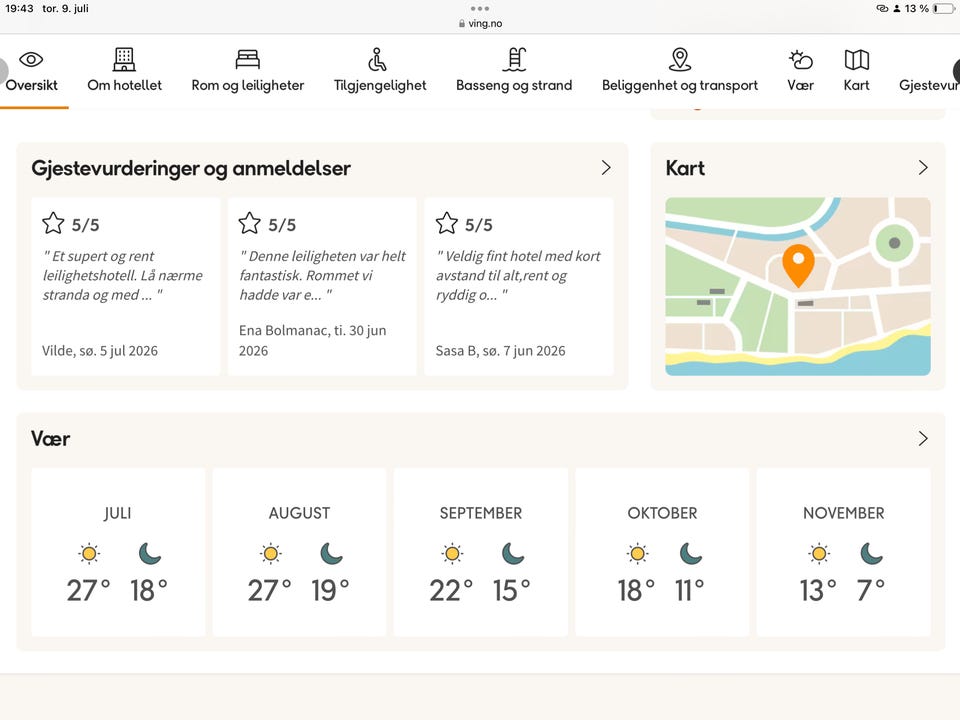960x720 pixels.
Task: Open the Oversikt tab with eye icon
Action: pos(31,72)
